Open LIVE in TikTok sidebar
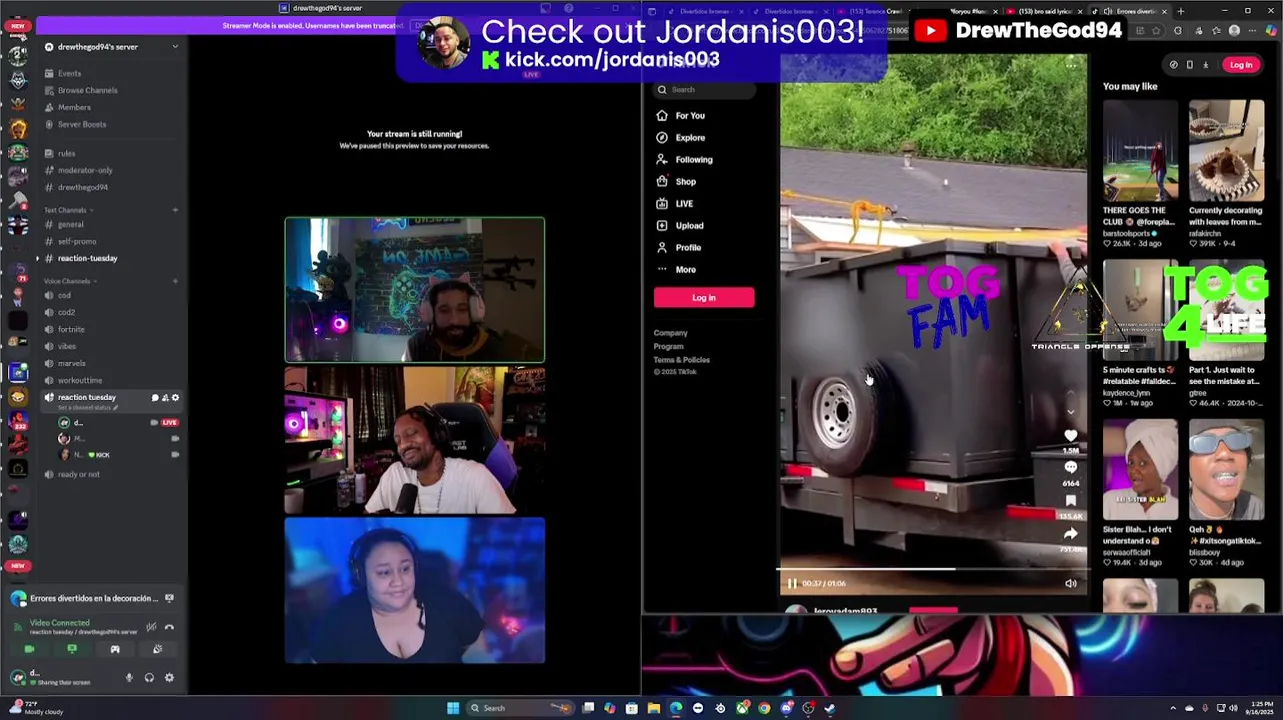 pos(684,204)
